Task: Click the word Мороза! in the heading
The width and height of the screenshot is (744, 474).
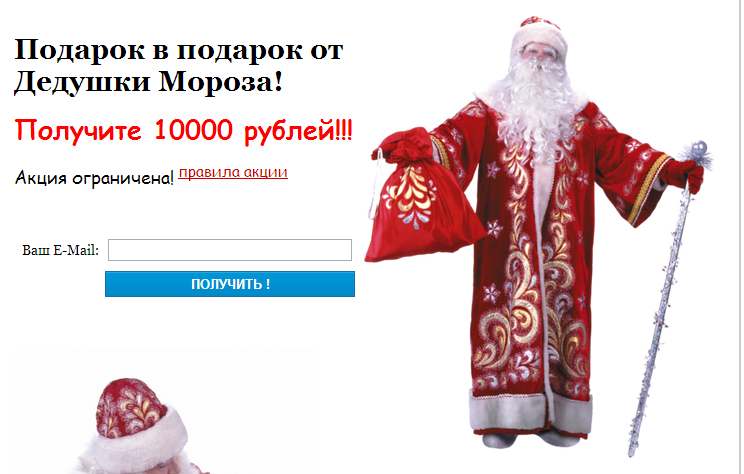Action: click(220, 82)
